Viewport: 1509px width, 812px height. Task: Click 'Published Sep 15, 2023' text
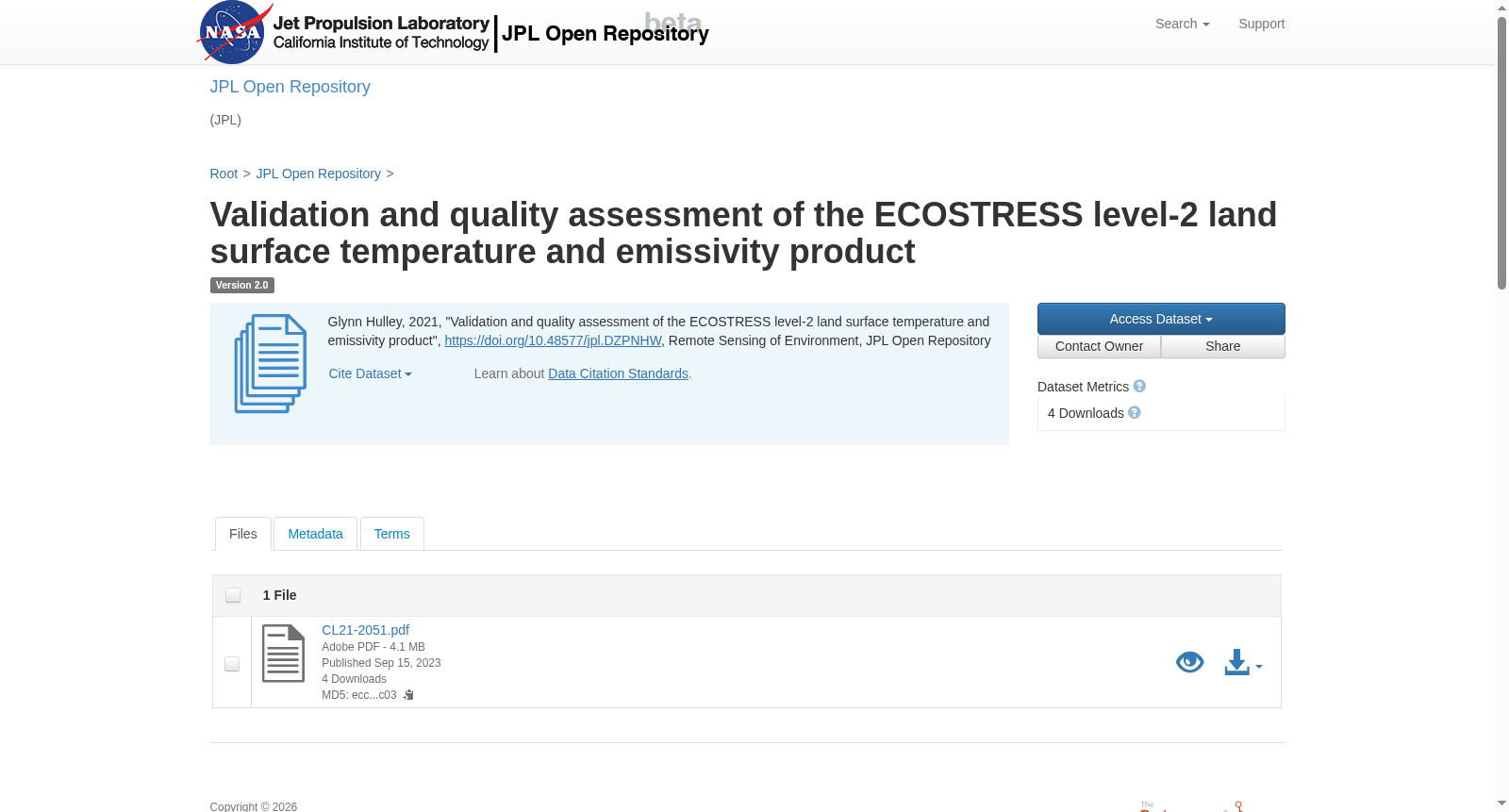pyautogui.click(x=381, y=663)
